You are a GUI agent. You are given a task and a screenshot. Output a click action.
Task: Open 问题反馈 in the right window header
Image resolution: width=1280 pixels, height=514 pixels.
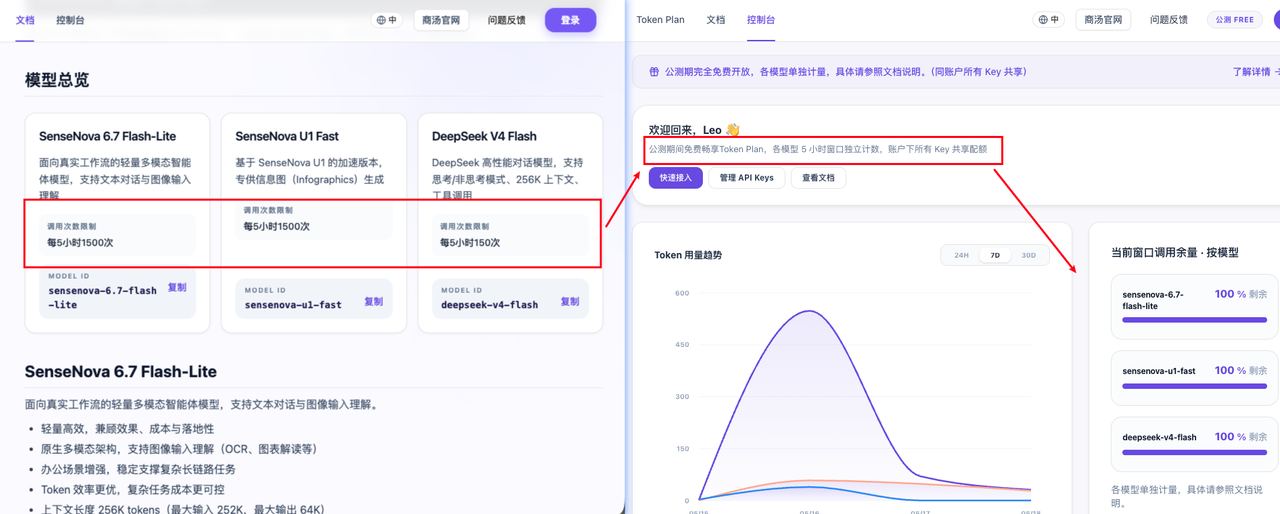coord(1168,19)
